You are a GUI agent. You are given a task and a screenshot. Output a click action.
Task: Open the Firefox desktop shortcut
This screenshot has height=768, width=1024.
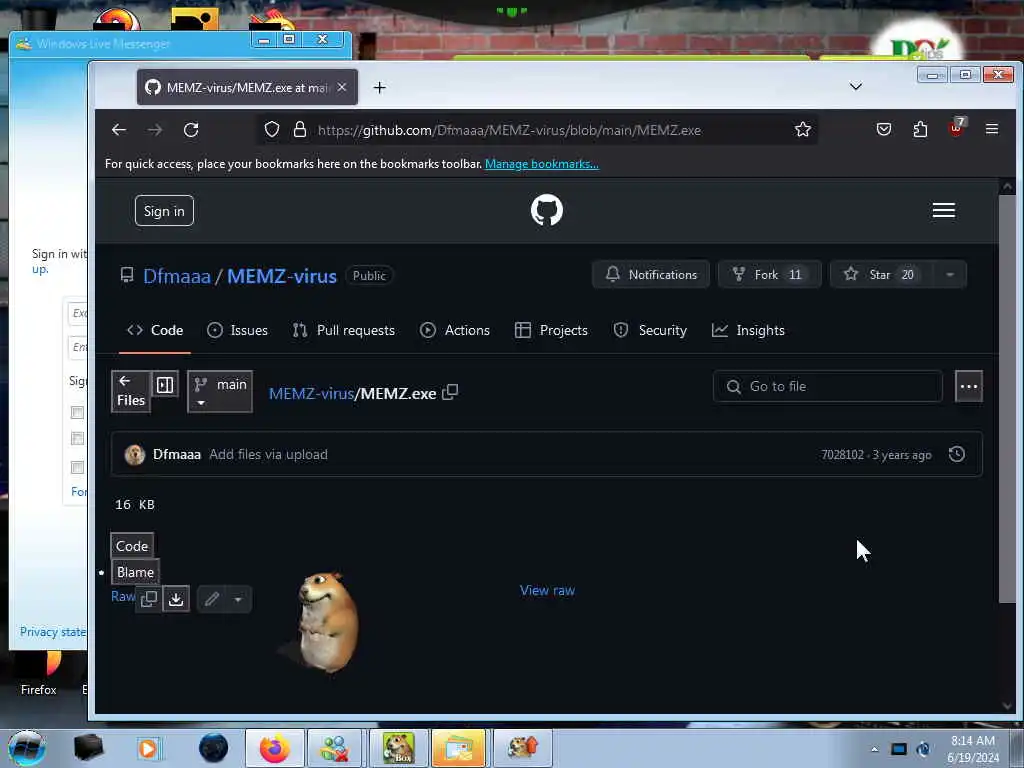[39, 674]
